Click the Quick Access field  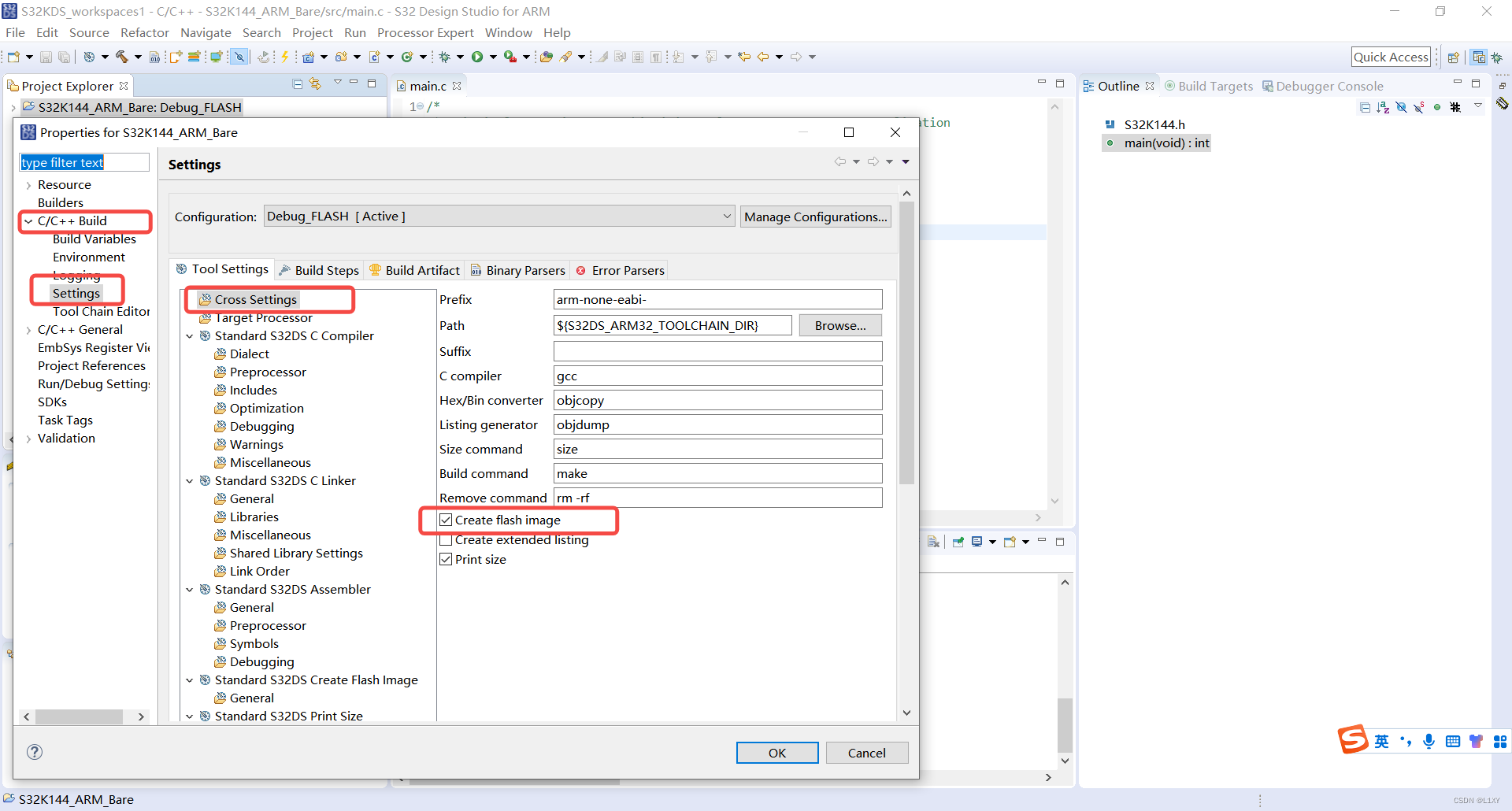click(x=1391, y=57)
